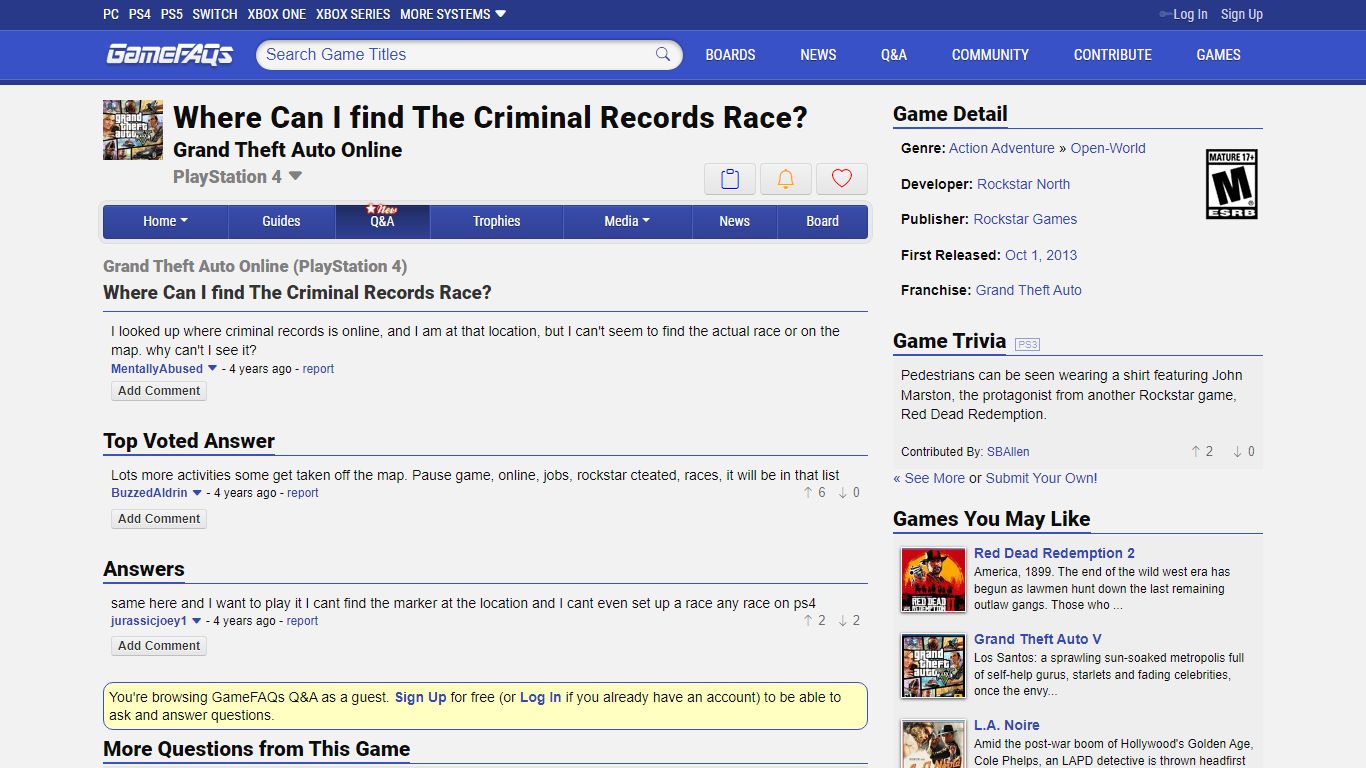The image size is (1366, 768).
Task: Open BuzzedAldrin user dropdown arrow
Action: pos(197,493)
